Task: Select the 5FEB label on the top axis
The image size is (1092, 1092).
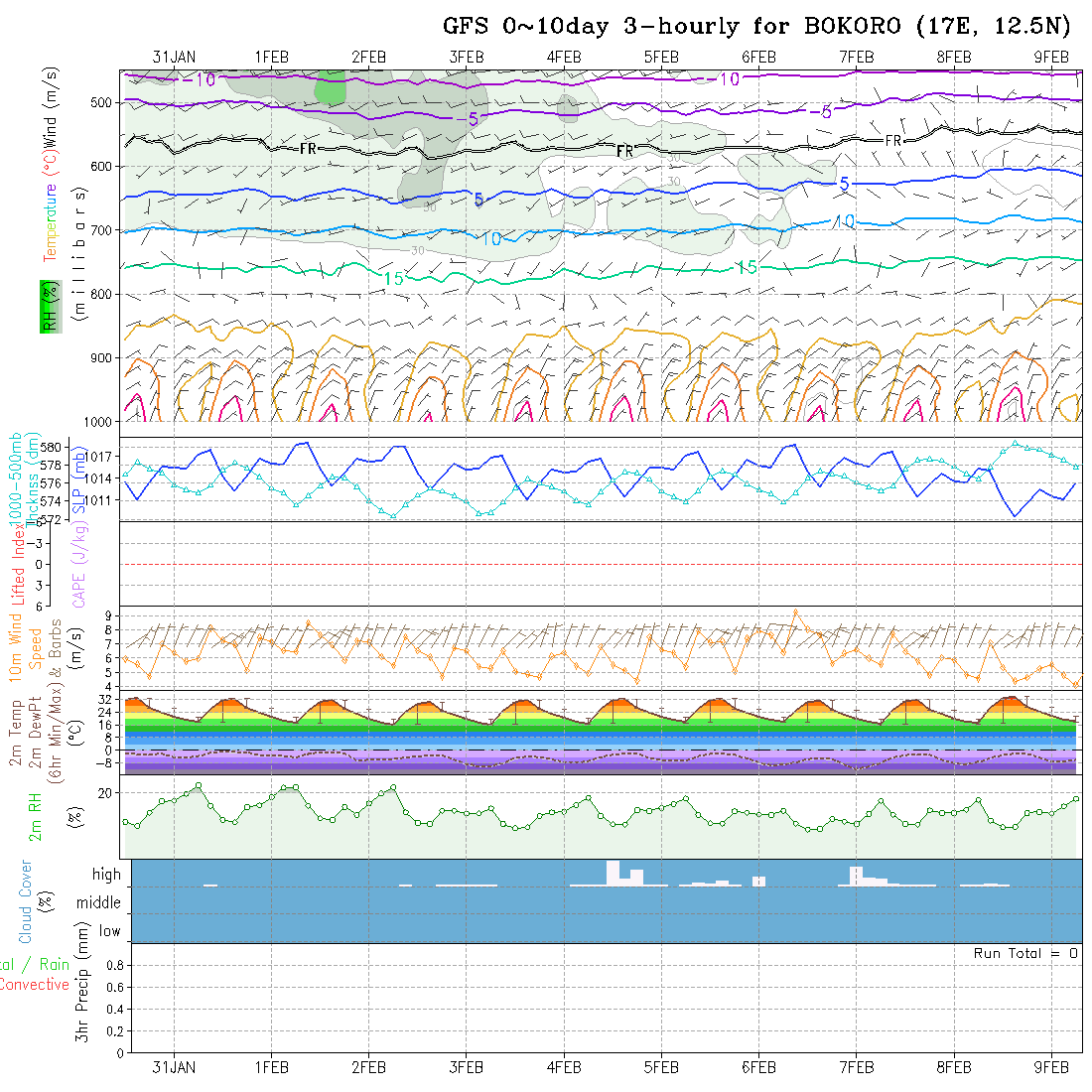Action: [x=661, y=57]
